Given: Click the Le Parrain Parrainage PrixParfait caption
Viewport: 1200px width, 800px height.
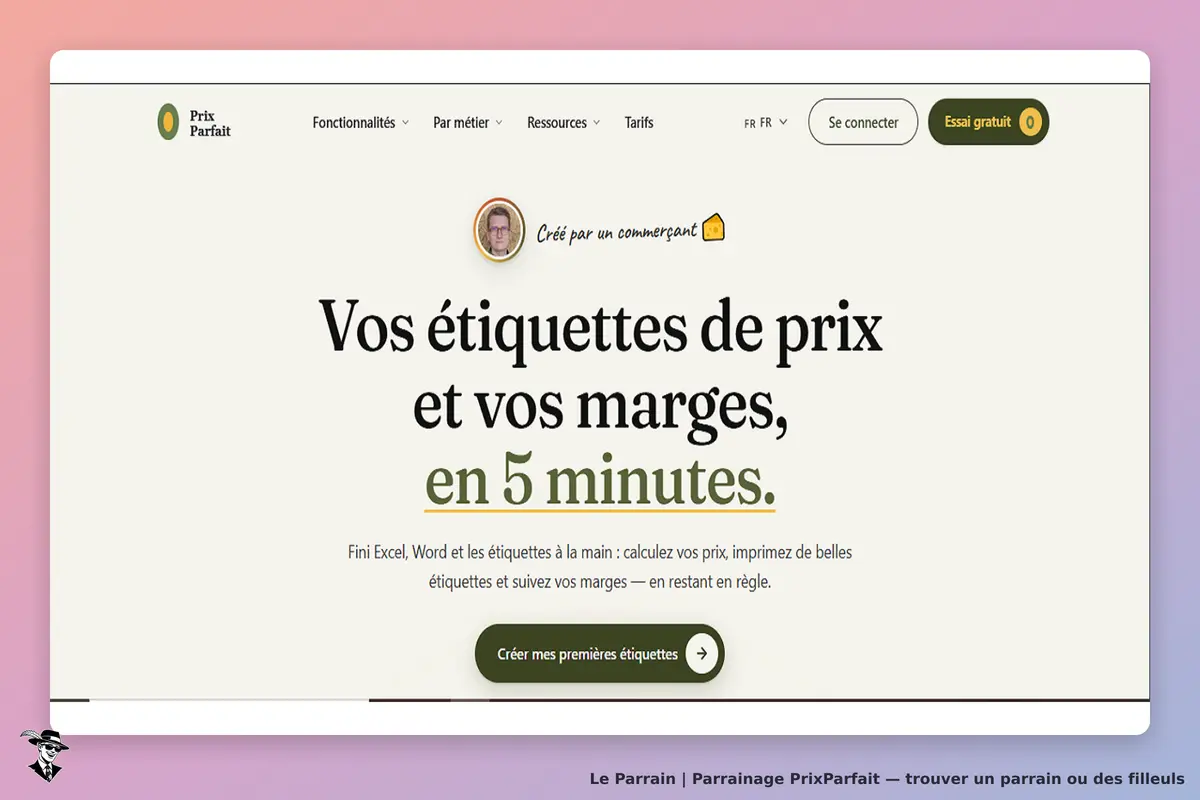Looking at the screenshot, I should pos(887,778).
